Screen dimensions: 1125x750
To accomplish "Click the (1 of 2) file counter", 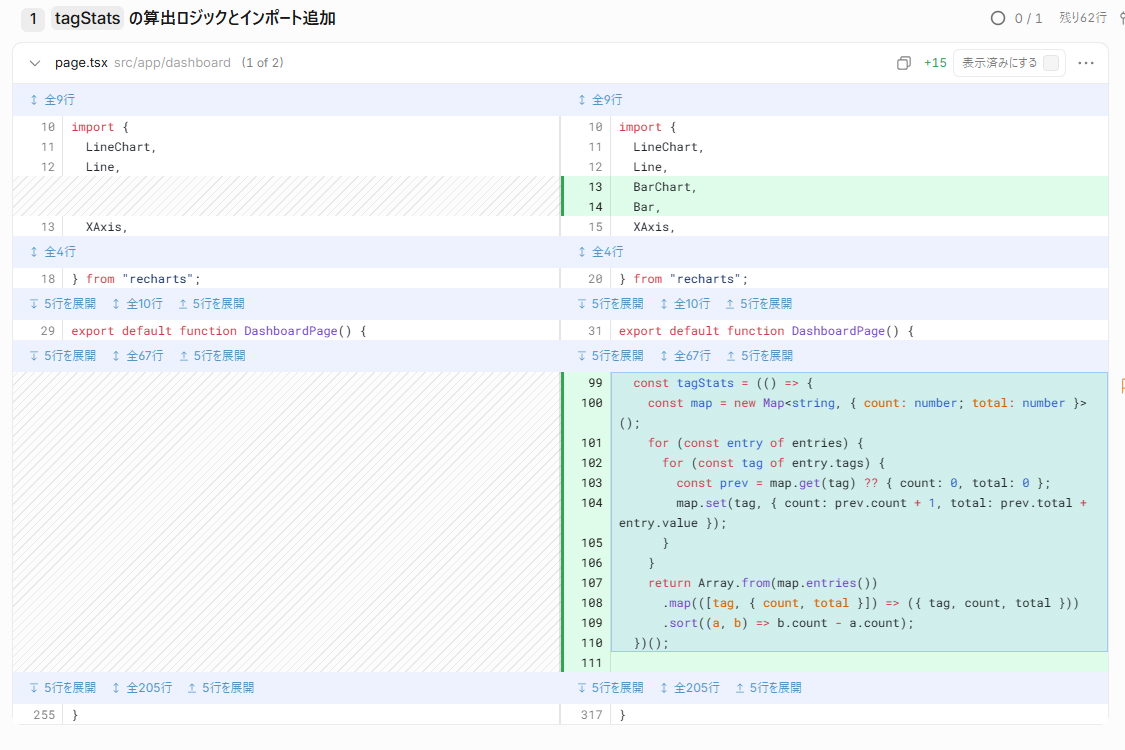I will pyautogui.click(x=263, y=63).
